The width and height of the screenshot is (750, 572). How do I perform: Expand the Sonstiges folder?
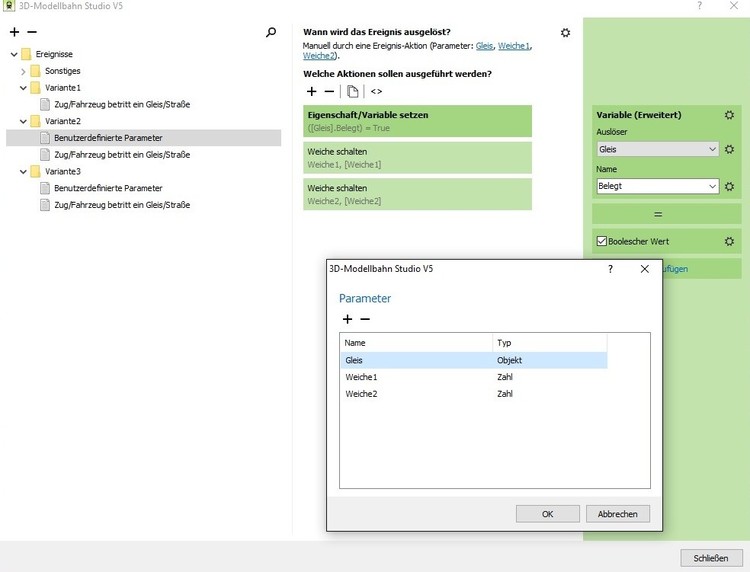(x=23, y=71)
